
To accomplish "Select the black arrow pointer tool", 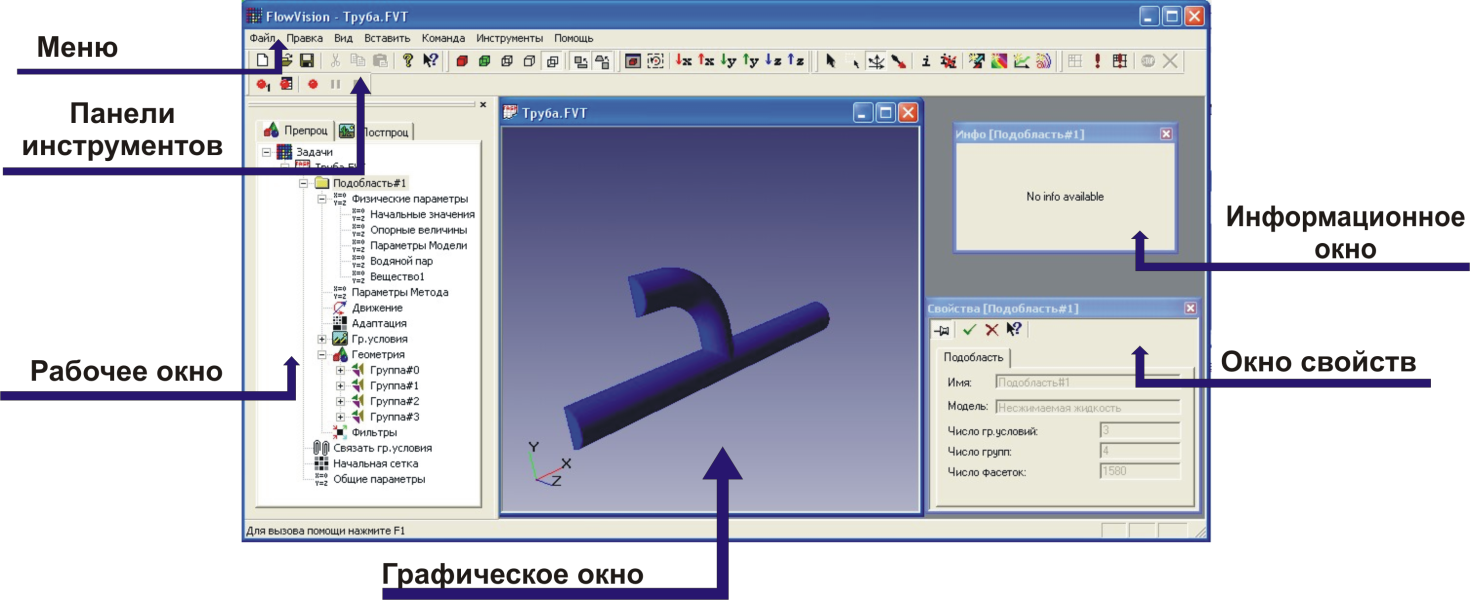I will pos(830,61).
